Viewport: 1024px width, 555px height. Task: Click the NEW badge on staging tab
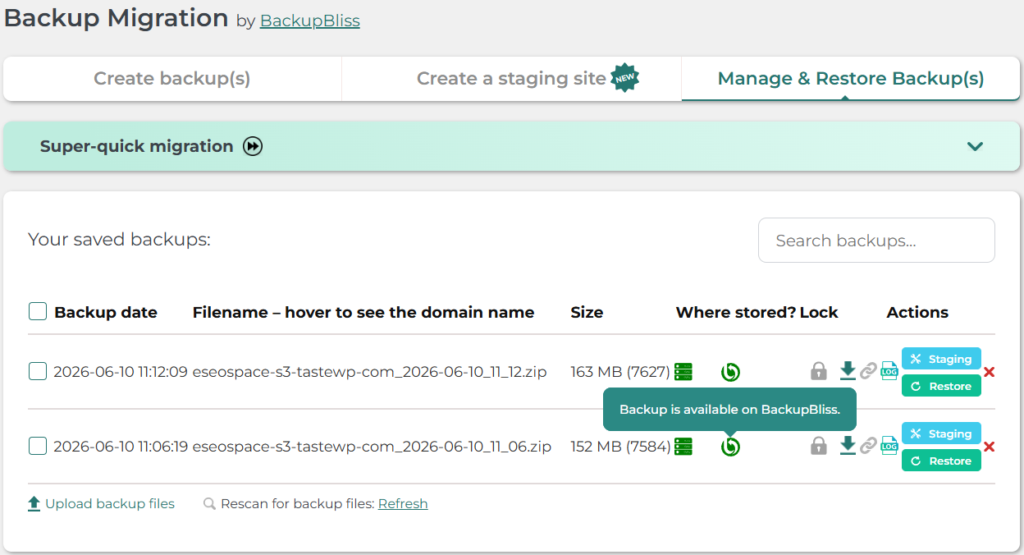(625, 78)
